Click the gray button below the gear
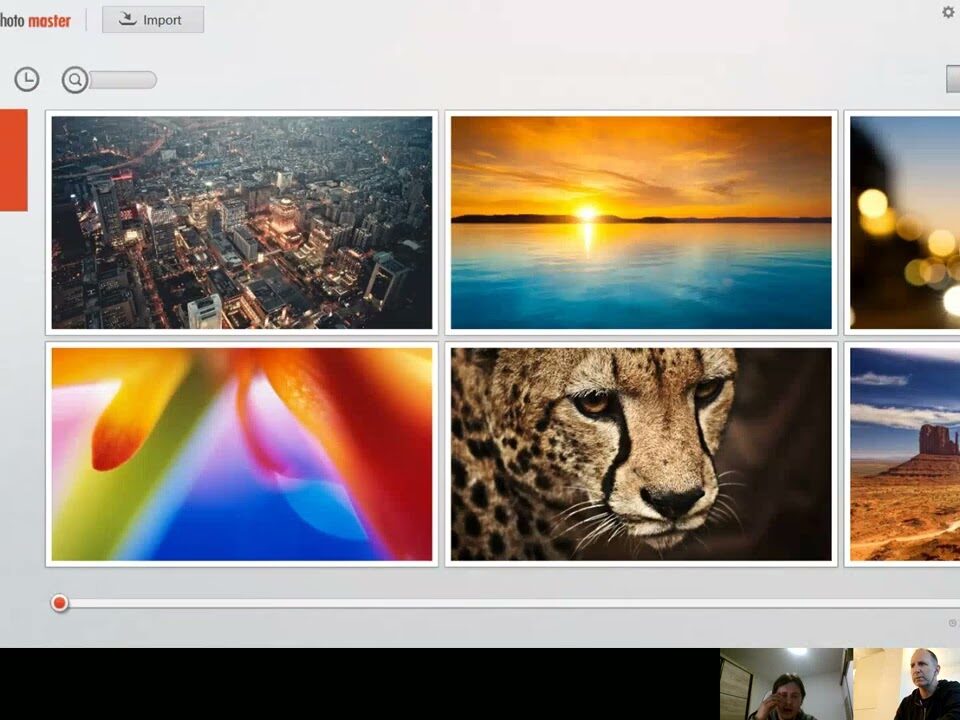This screenshot has height=720, width=960. pos(952,80)
